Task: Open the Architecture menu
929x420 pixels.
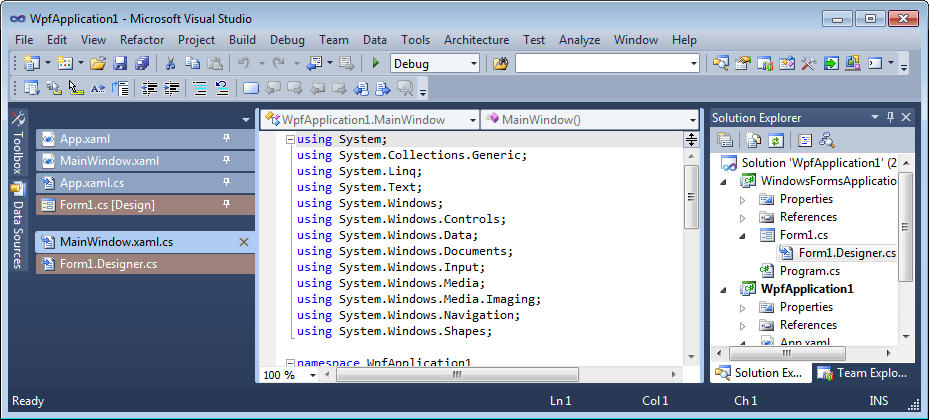Action: (476, 40)
